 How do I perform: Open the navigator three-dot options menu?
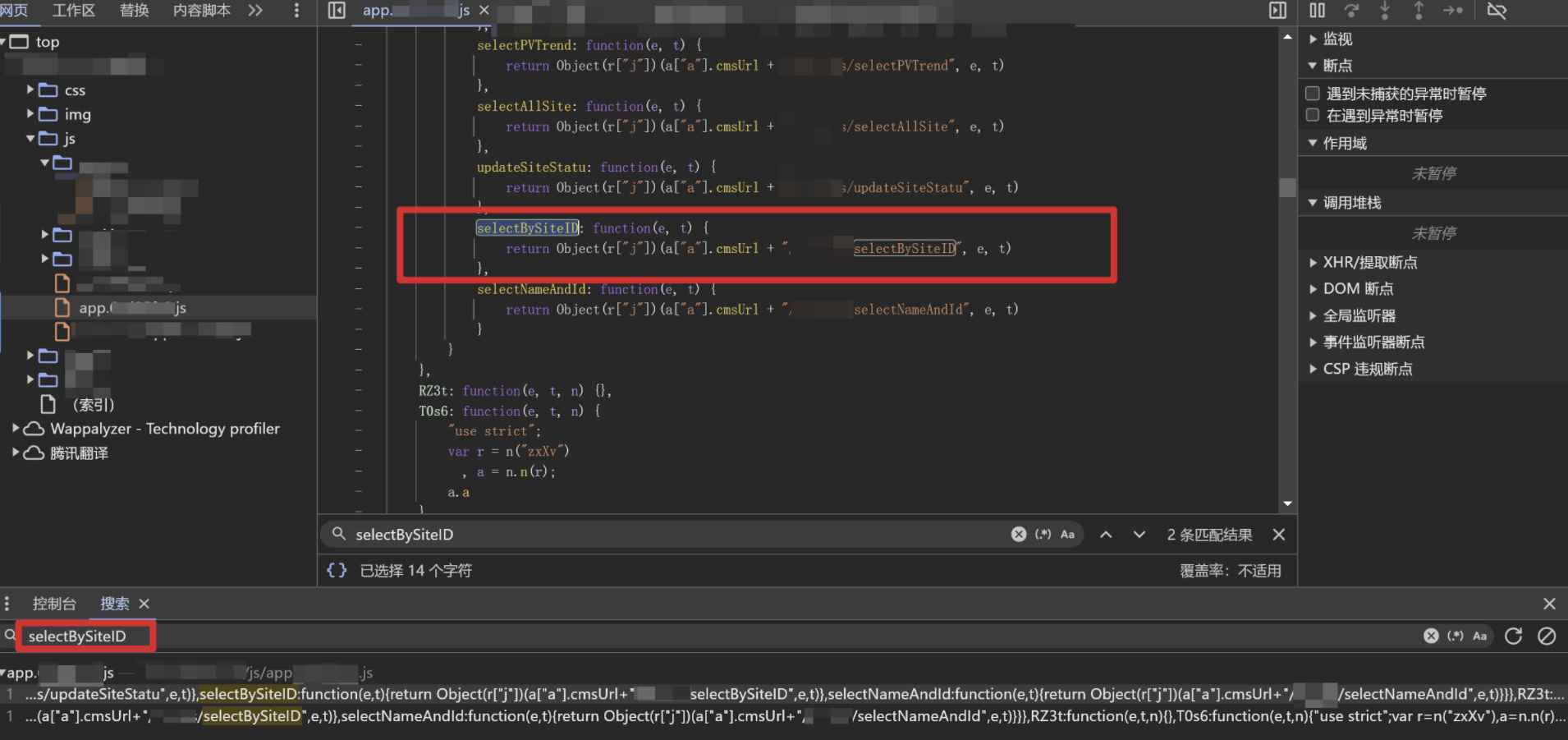click(x=296, y=11)
